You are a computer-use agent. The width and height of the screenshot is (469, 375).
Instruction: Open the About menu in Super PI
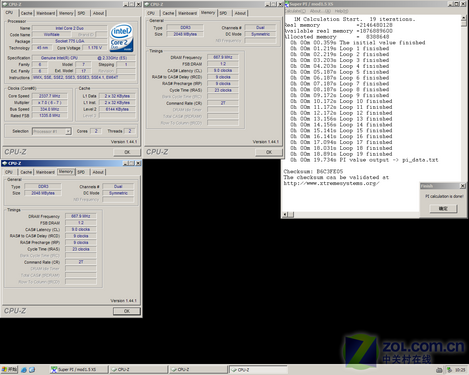pyautogui.click(x=320, y=11)
